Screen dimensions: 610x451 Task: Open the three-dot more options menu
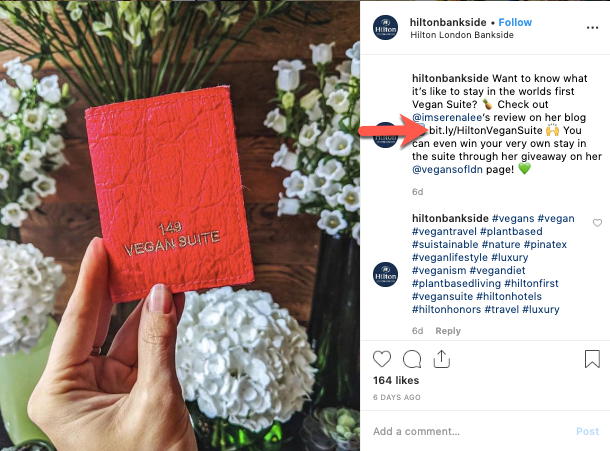pos(592,28)
